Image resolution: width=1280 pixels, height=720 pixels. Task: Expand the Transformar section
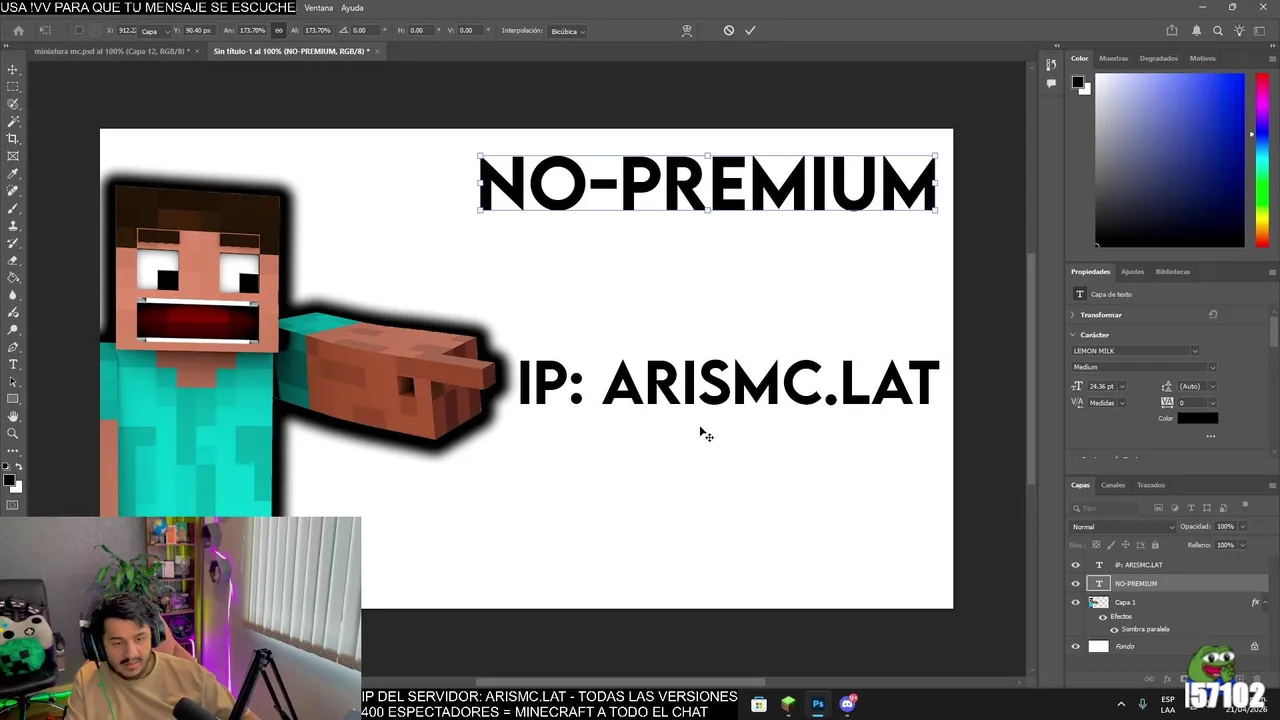(1073, 315)
